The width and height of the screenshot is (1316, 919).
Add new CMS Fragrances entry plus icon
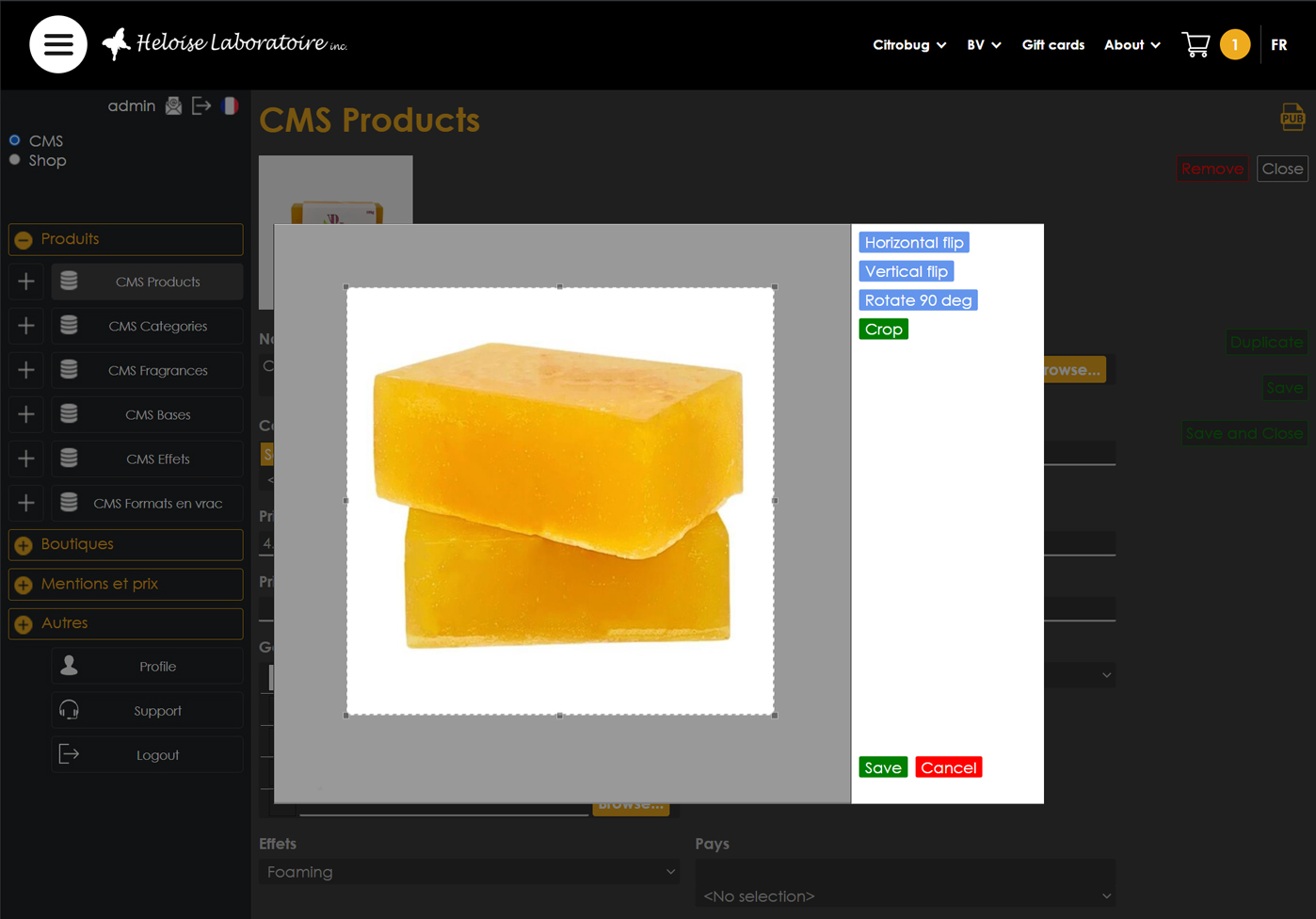coord(26,370)
